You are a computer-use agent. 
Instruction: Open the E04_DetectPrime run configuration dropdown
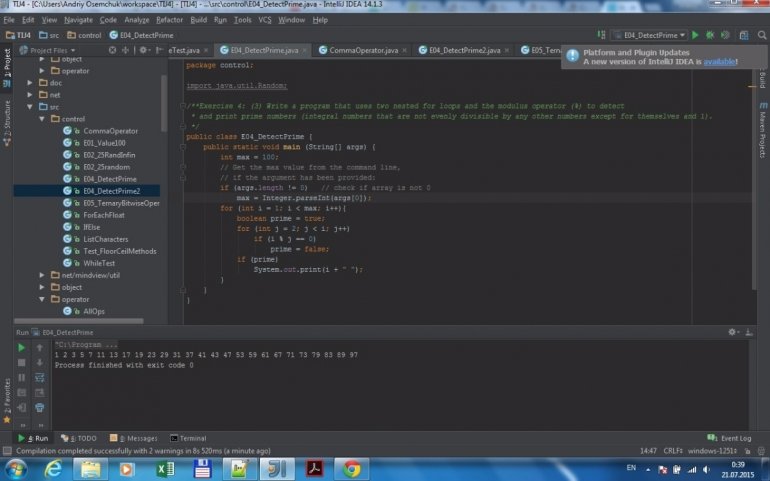(653, 35)
